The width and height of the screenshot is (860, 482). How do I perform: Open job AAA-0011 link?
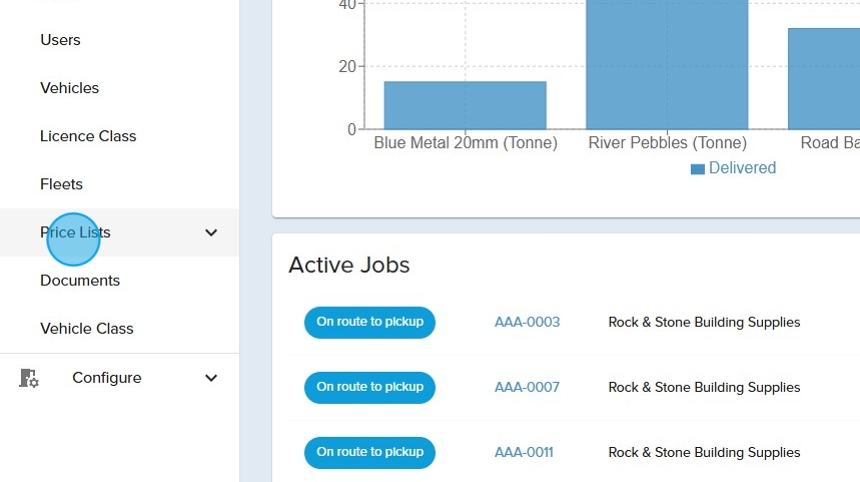coord(524,452)
